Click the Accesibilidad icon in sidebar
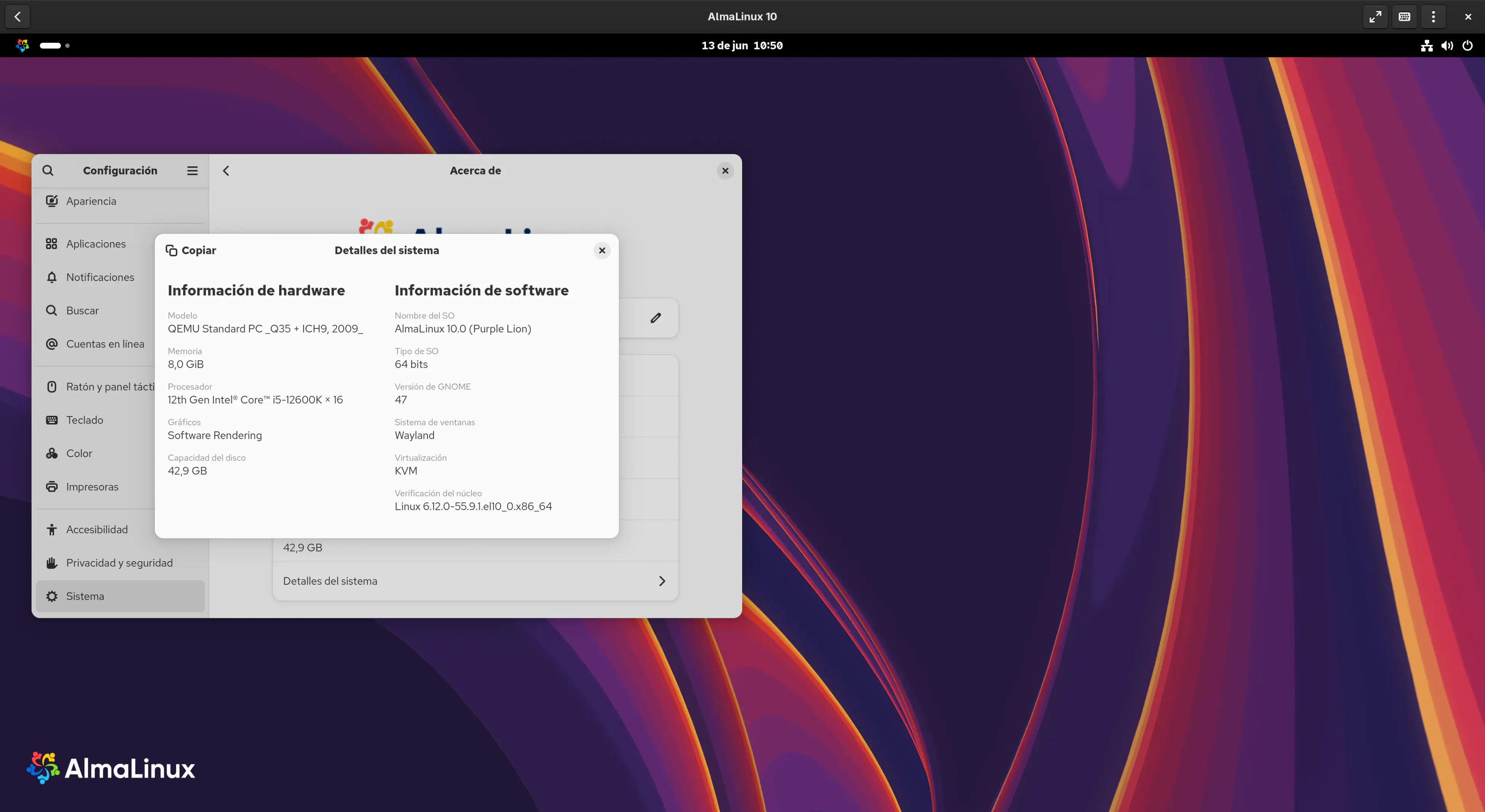Image resolution: width=1485 pixels, height=812 pixels. pos(52,530)
